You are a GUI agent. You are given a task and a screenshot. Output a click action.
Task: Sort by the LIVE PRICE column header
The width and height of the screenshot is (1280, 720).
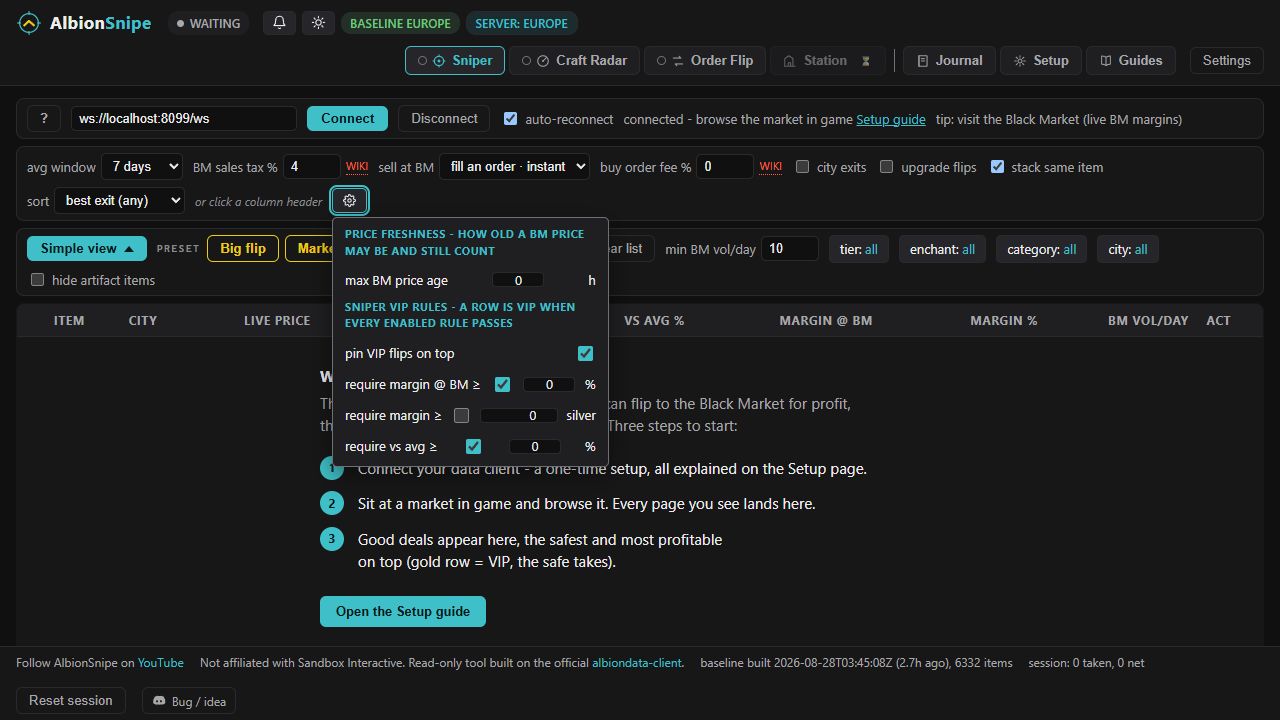tap(277, 320)
